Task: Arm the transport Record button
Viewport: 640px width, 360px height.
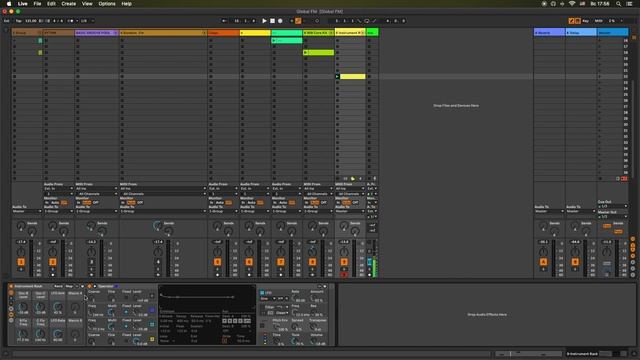Action: coord(280,21)
